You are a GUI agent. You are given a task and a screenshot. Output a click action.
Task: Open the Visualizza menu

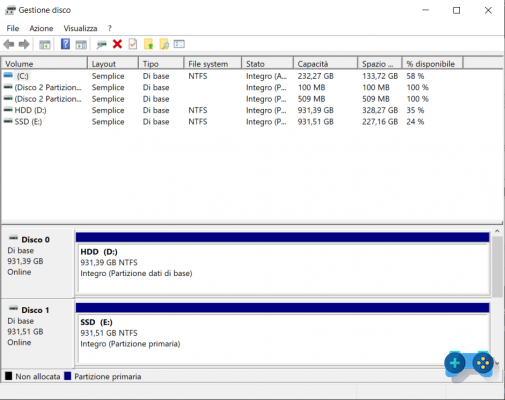(80, 28)
